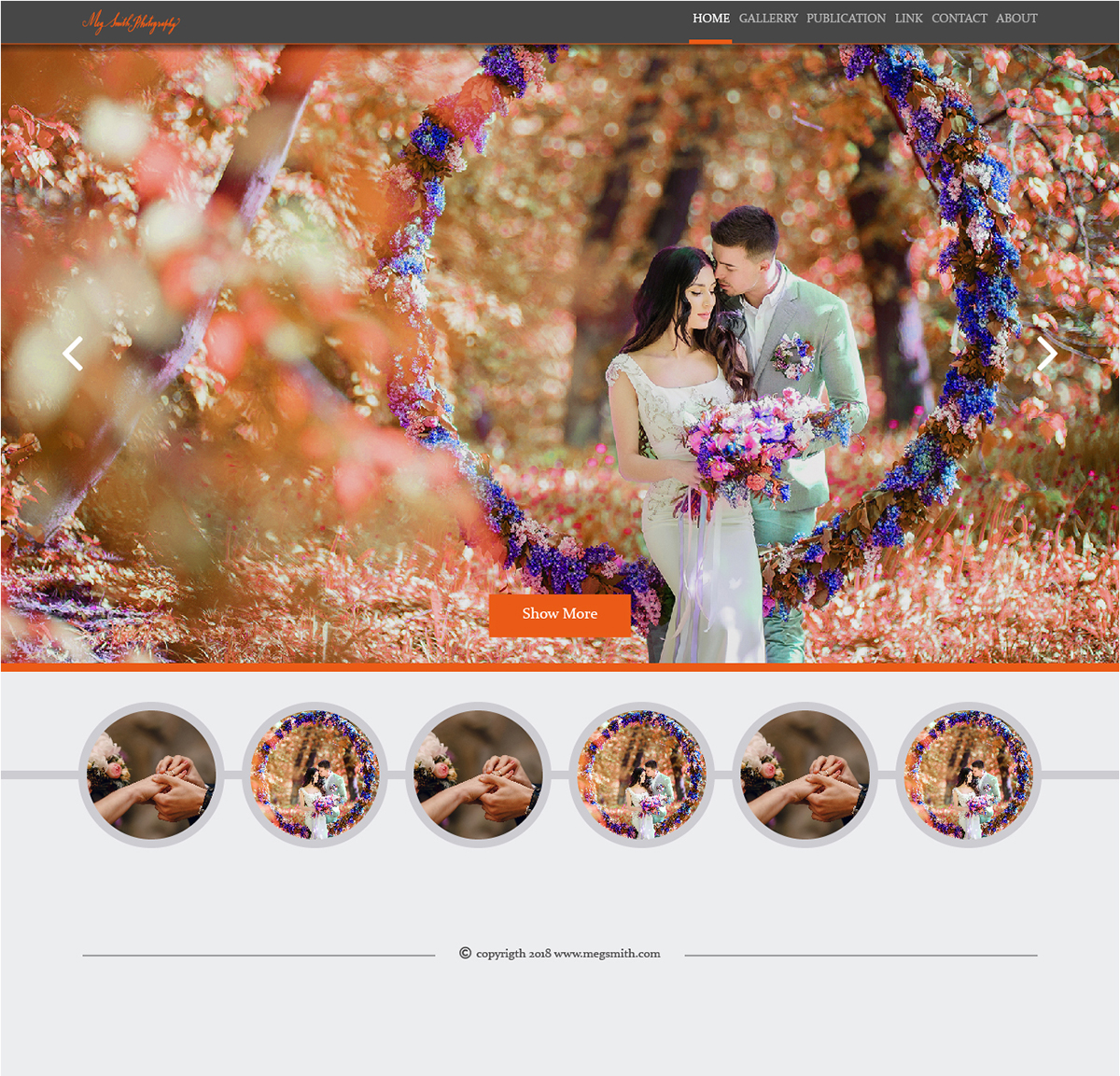Select fourth circular thumbnail of wedding couple
The width and height of the screenshot is (1120, 1076).
(641, 775)
